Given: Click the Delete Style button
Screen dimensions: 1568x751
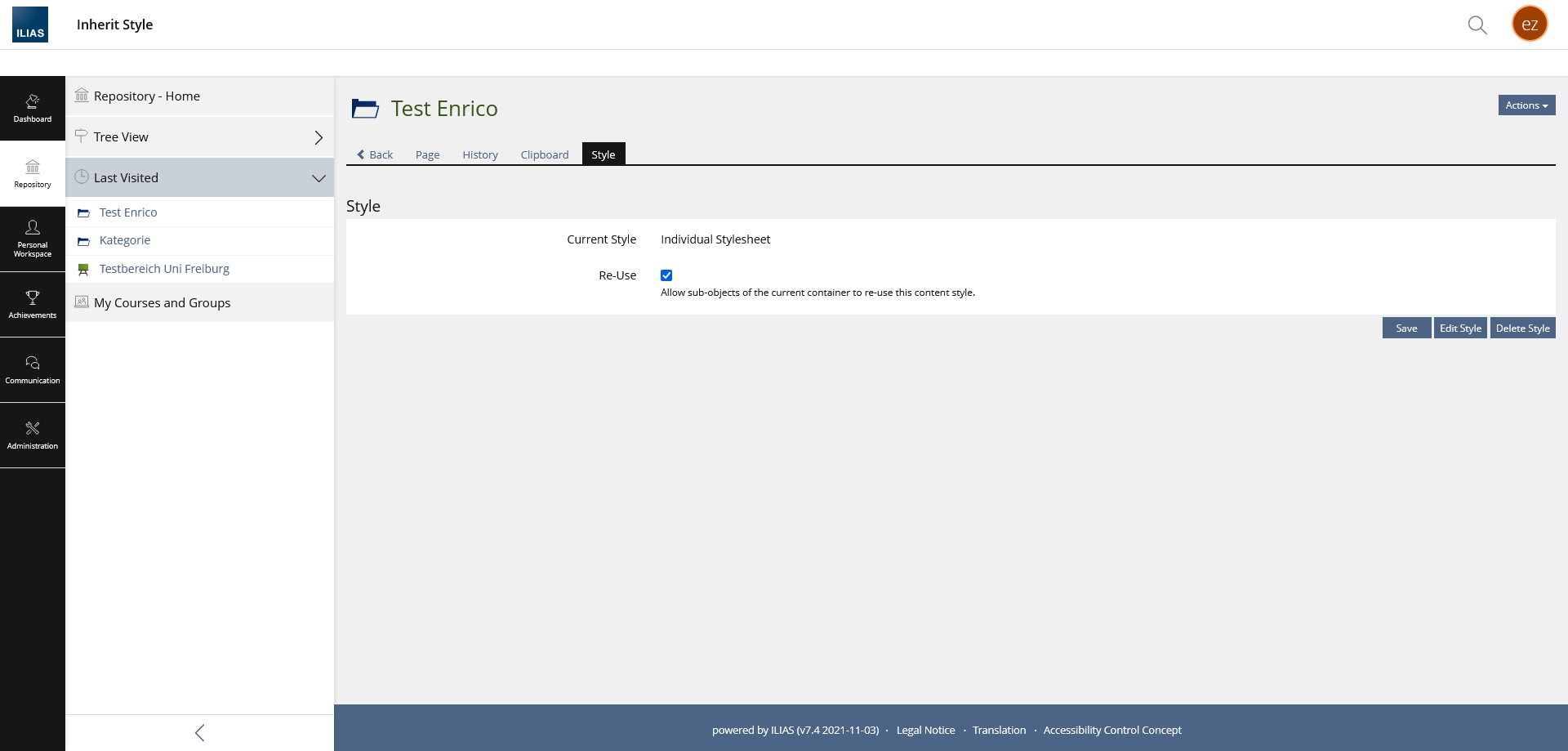Looking at the screenshot, I should click(1522, 328).
